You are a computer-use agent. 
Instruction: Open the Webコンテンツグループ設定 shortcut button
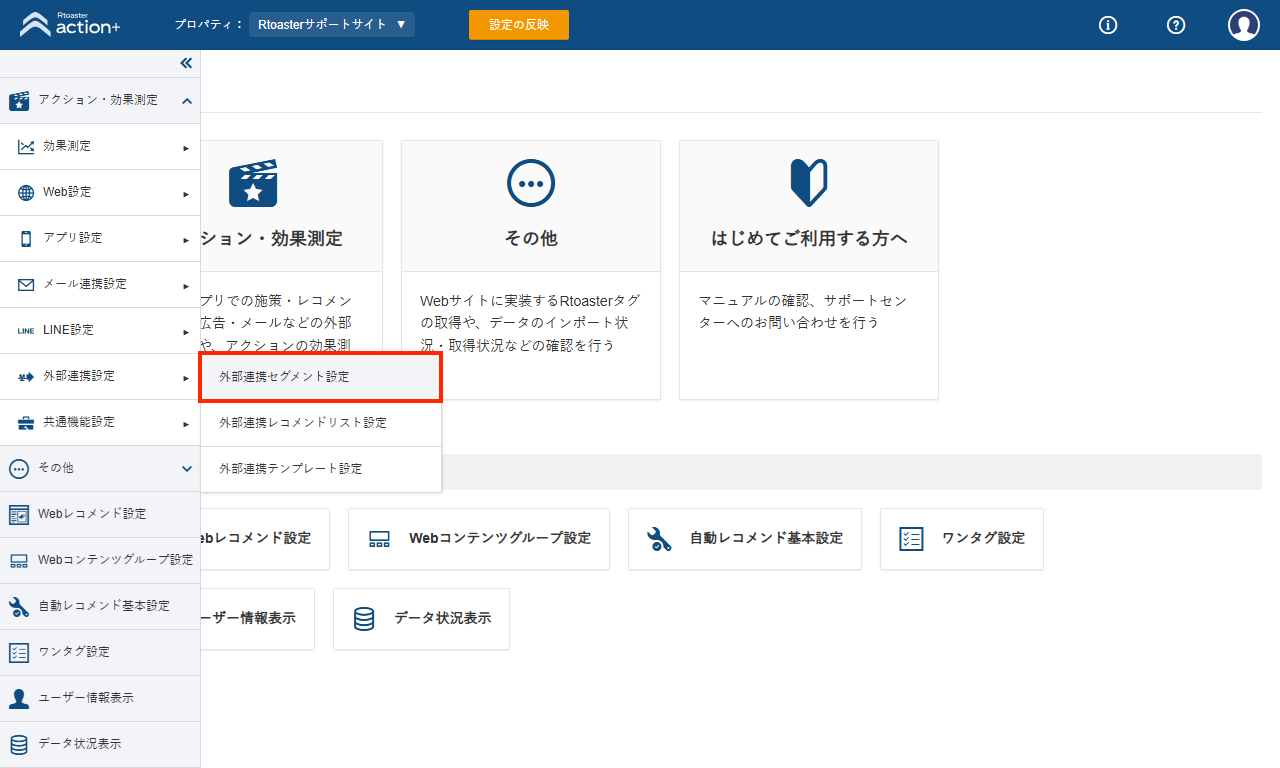[x=479, y=539]
